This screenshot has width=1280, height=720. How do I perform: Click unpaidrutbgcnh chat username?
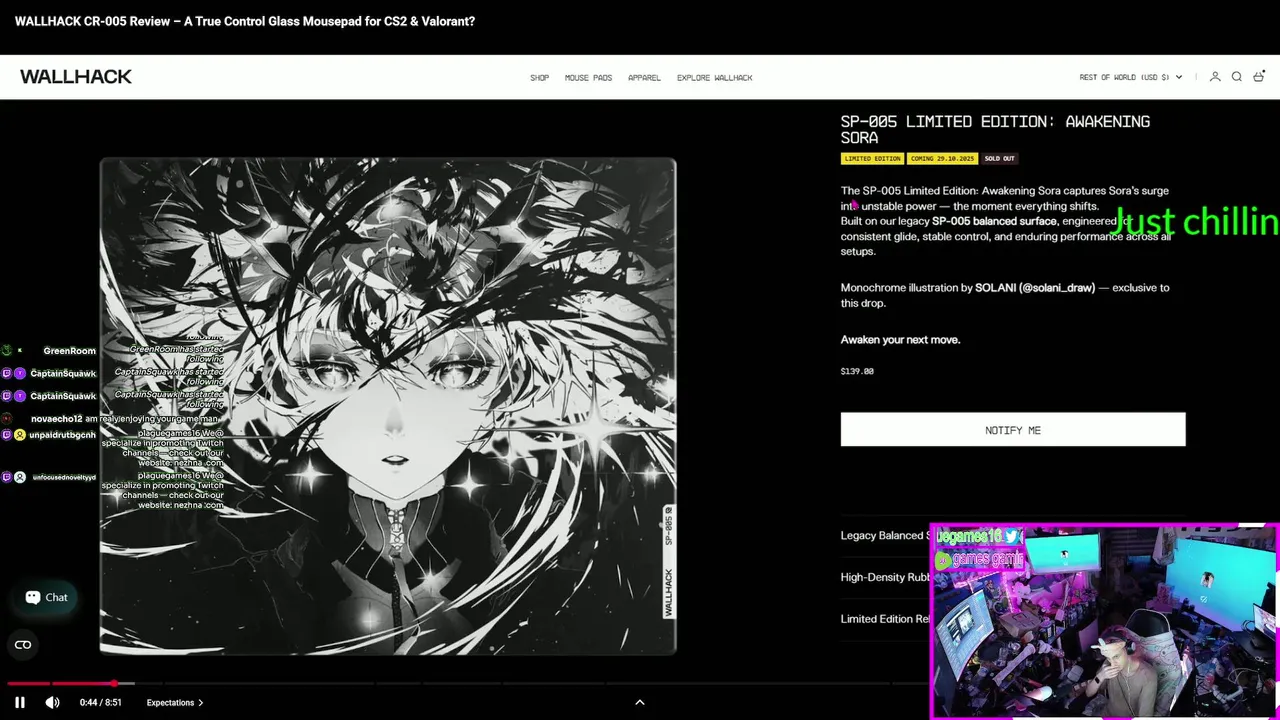[62, 435]
